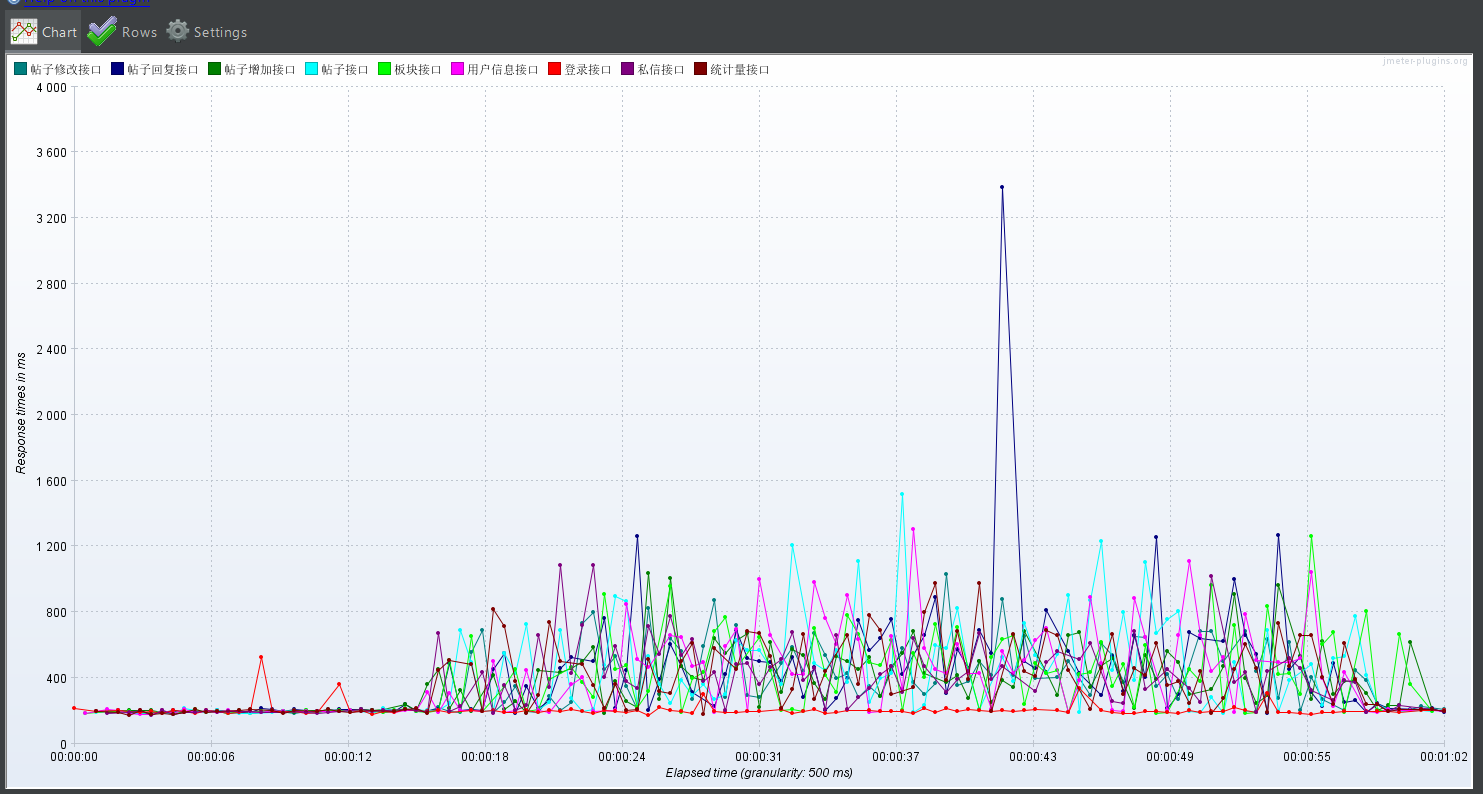Click the 私信接口 legend label
The image size is (1483, 794).
tap(661, 70)
